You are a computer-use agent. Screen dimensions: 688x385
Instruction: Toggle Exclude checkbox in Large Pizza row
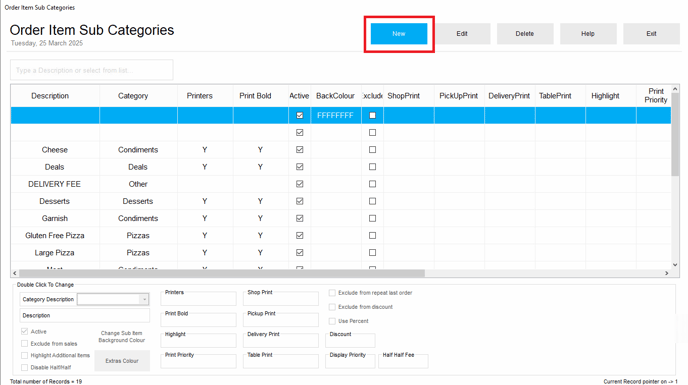pos(373,252)
